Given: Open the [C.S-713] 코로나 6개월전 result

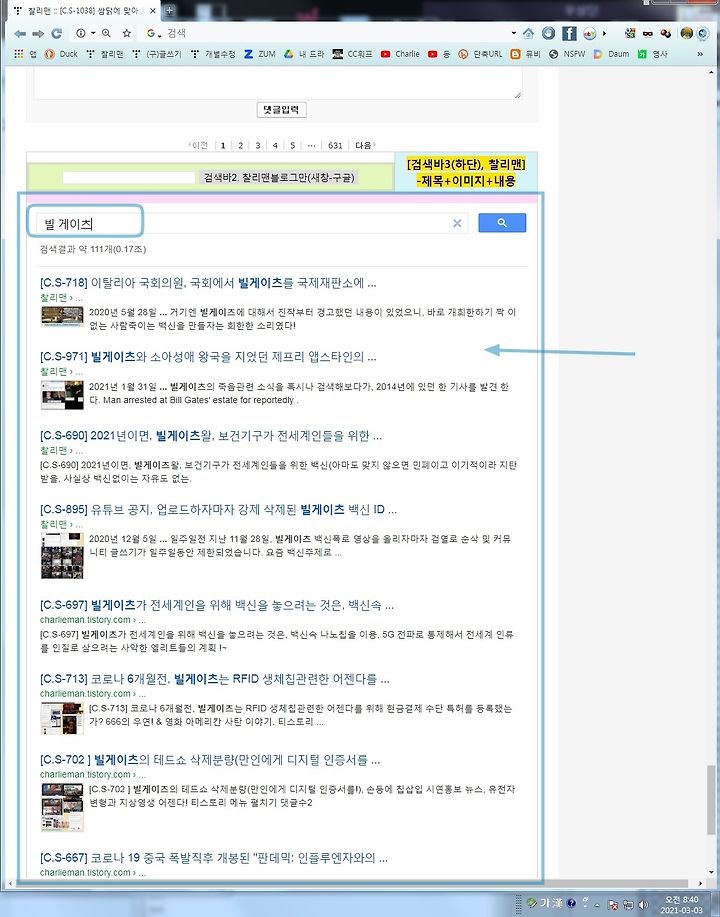Looking at the screenshot, I should pos(215,679).
